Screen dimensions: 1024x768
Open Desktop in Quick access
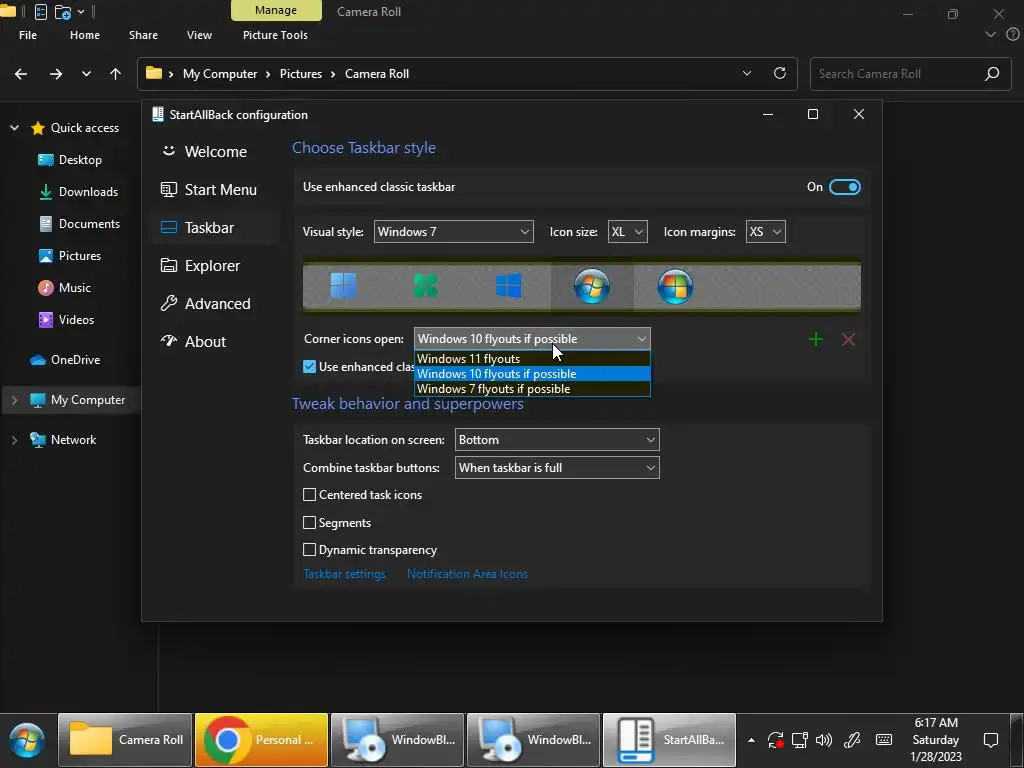coord(80,160)
